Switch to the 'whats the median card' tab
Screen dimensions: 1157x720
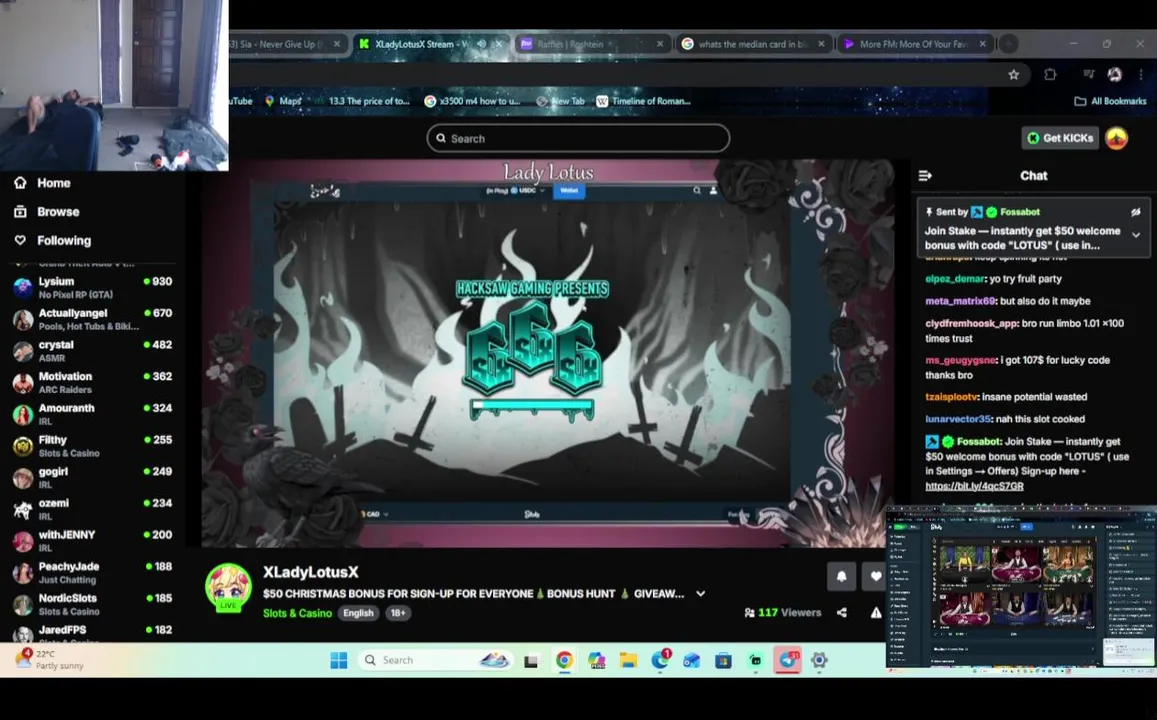click(x=753, y=44)
